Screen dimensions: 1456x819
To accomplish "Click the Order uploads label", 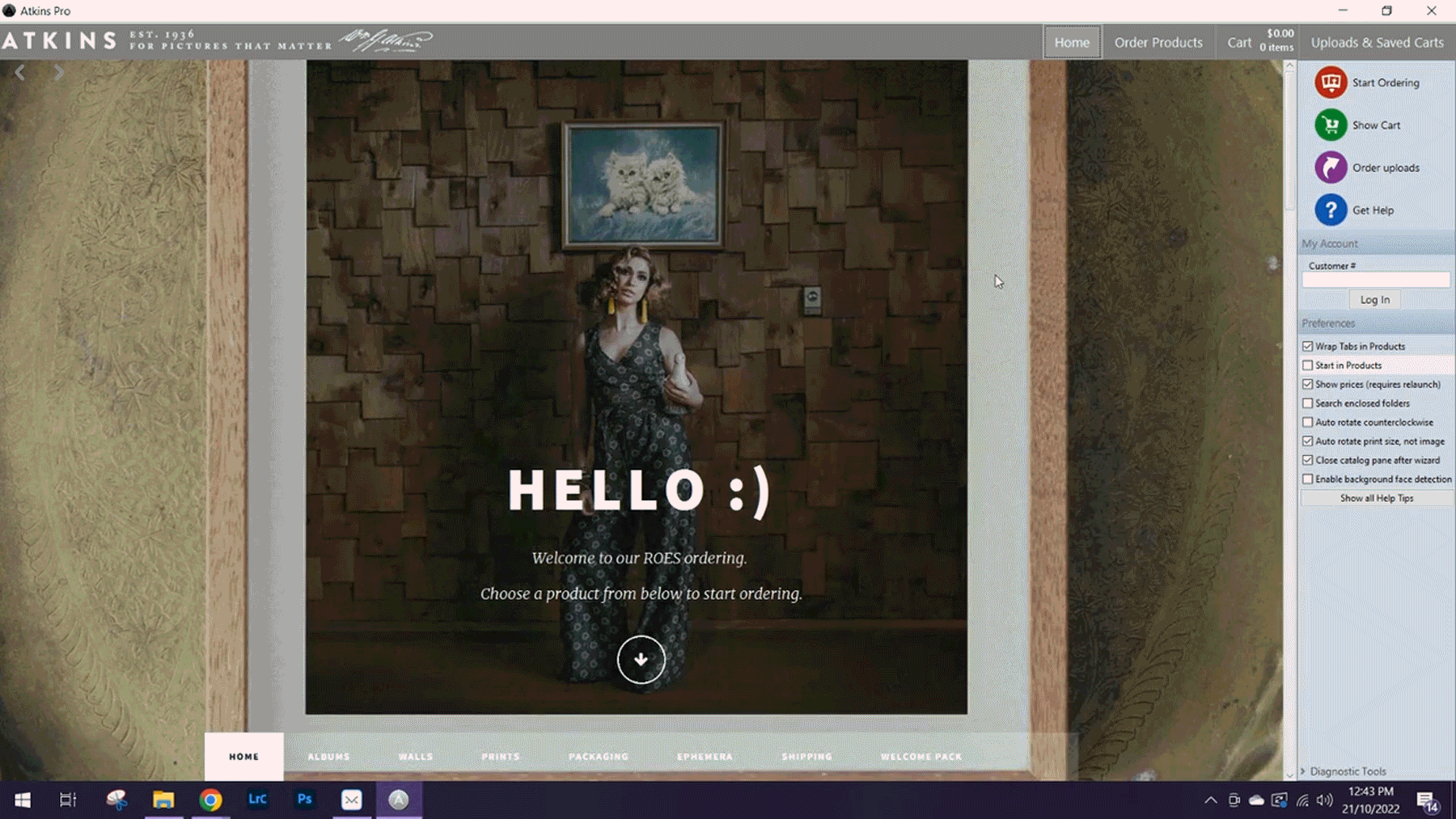I will coord(1386,167).
